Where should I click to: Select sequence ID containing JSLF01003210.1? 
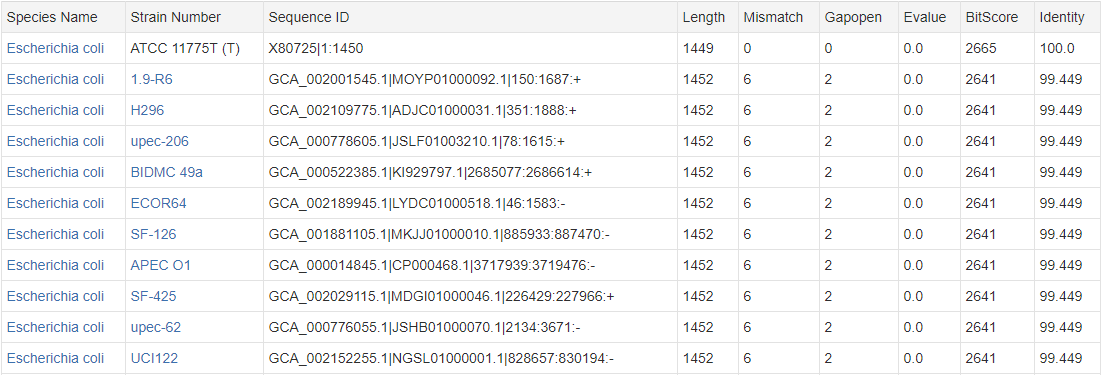pyautogui.click(x=417, y=141)
